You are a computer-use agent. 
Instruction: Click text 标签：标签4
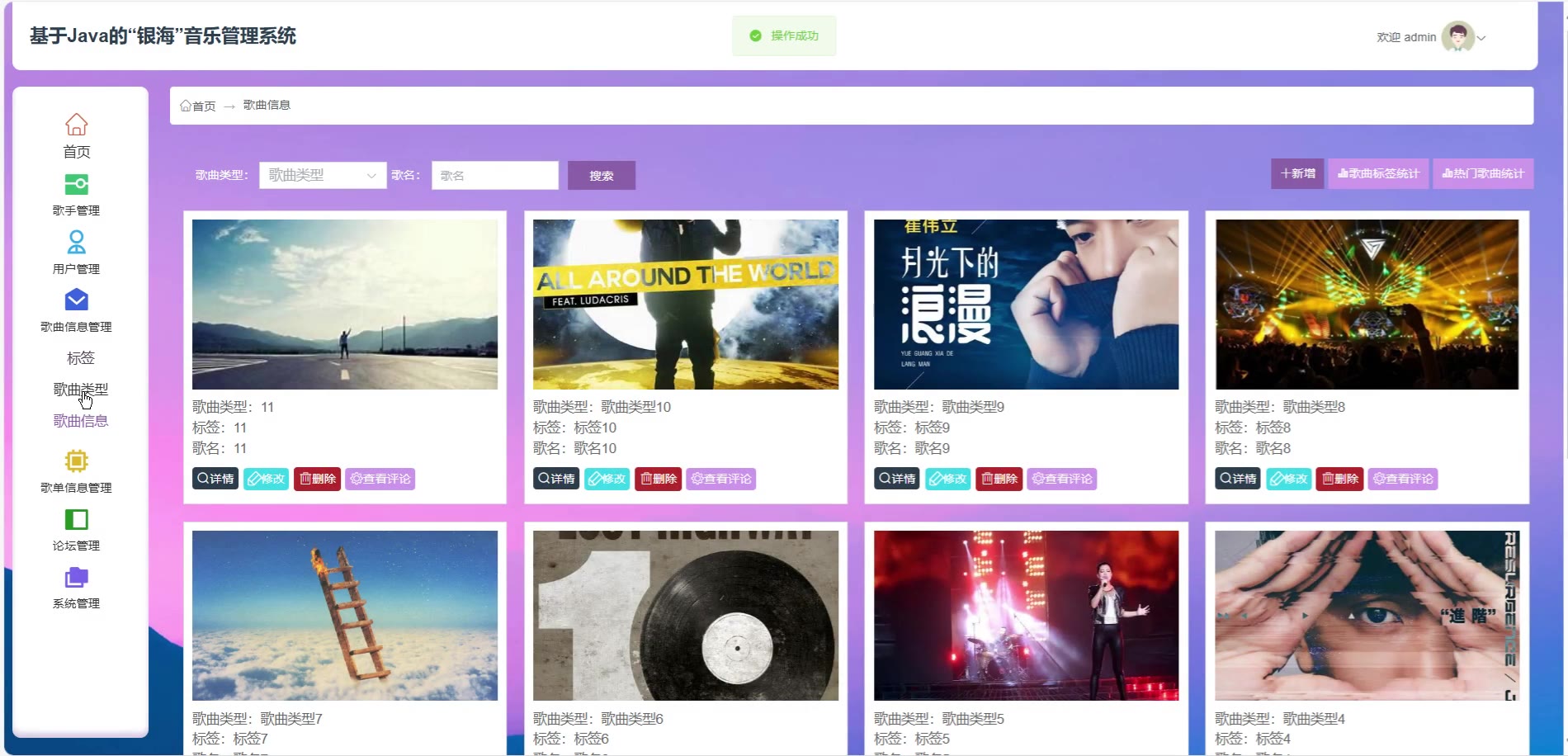1253,739
